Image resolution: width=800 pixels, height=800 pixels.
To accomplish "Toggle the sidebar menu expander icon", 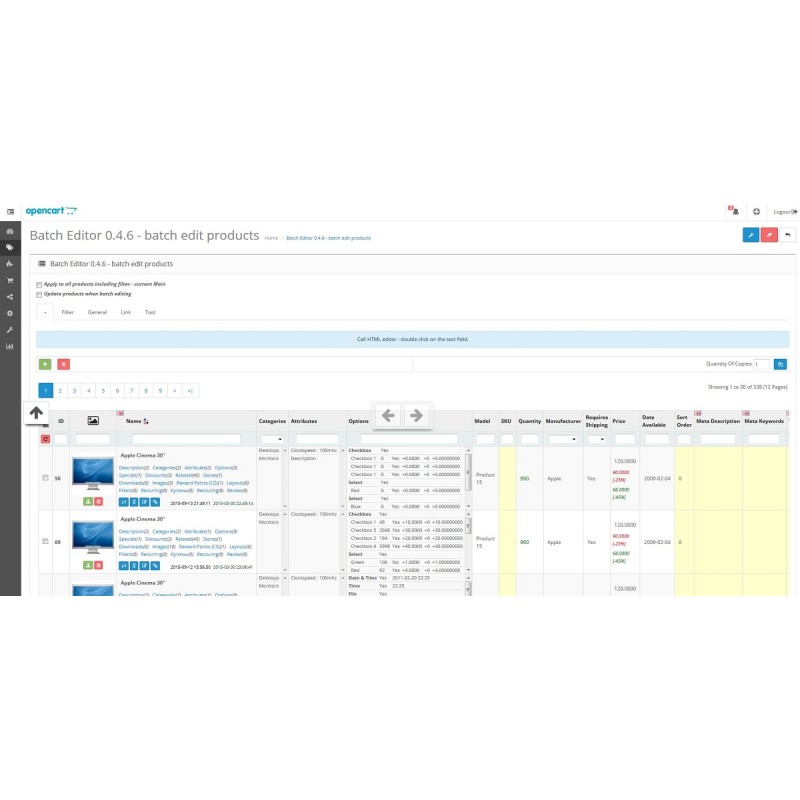I will (10, 212).
